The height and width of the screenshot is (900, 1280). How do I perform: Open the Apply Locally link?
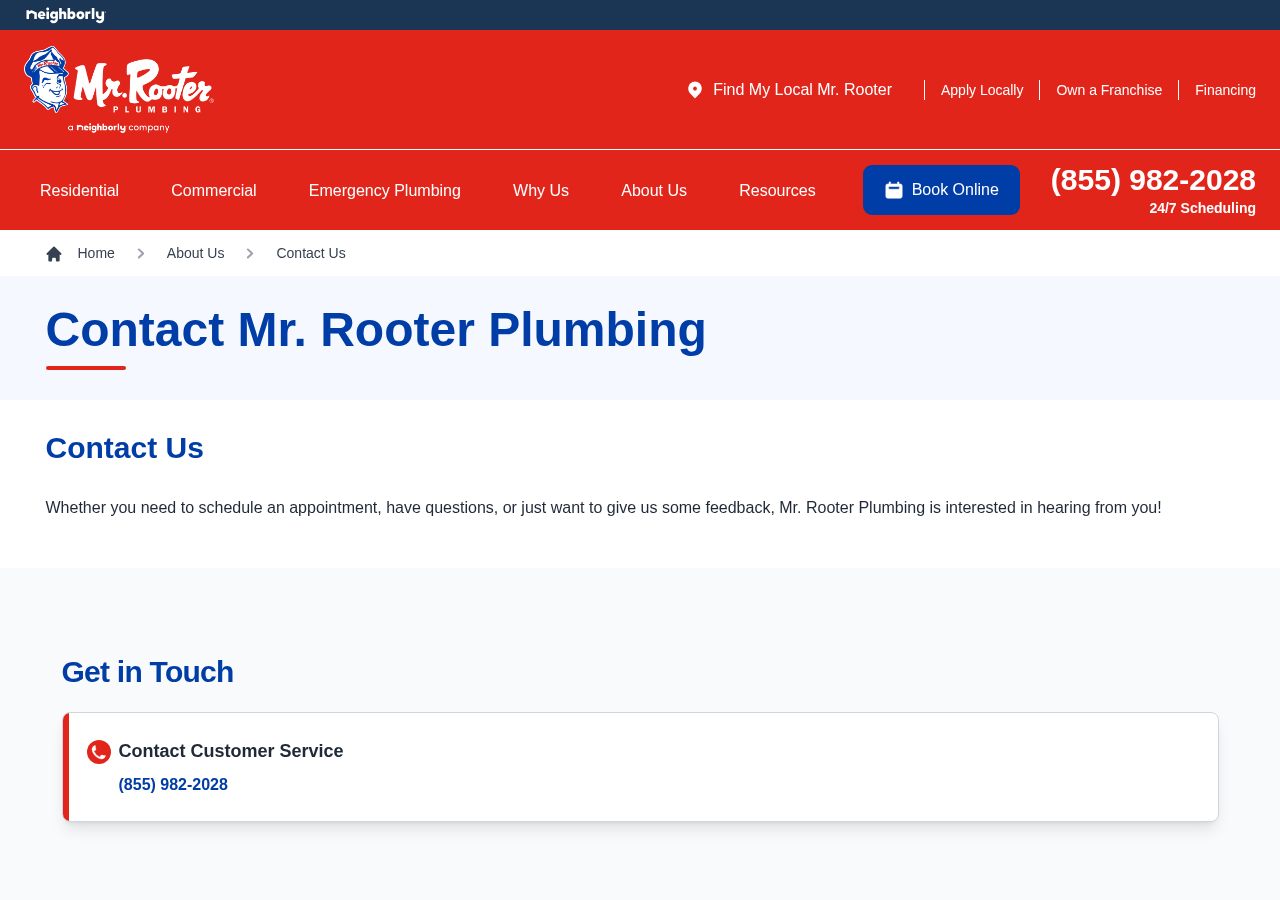pos(982,90)
